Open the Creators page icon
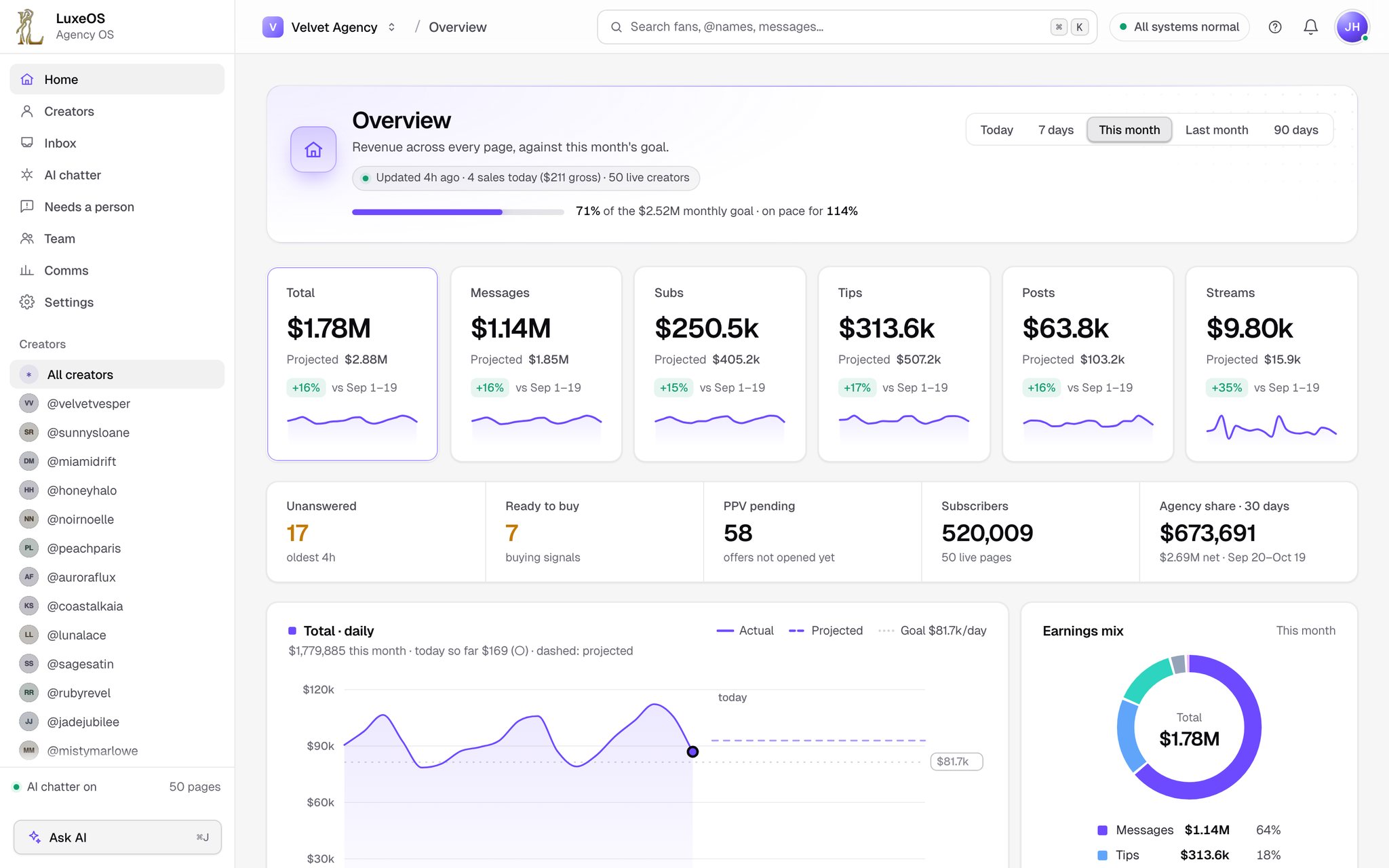This screenshot has width=1389, height=868. (27, 111)
